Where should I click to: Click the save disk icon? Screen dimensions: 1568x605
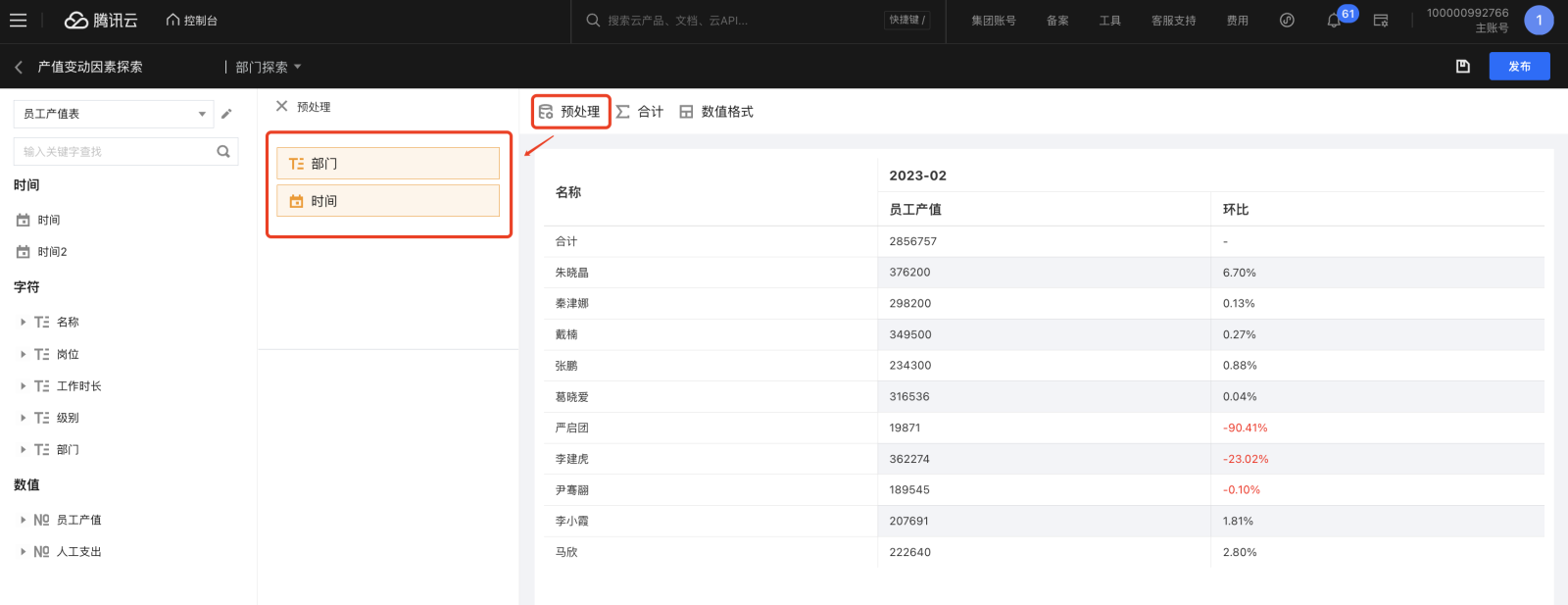(1462, 66)
